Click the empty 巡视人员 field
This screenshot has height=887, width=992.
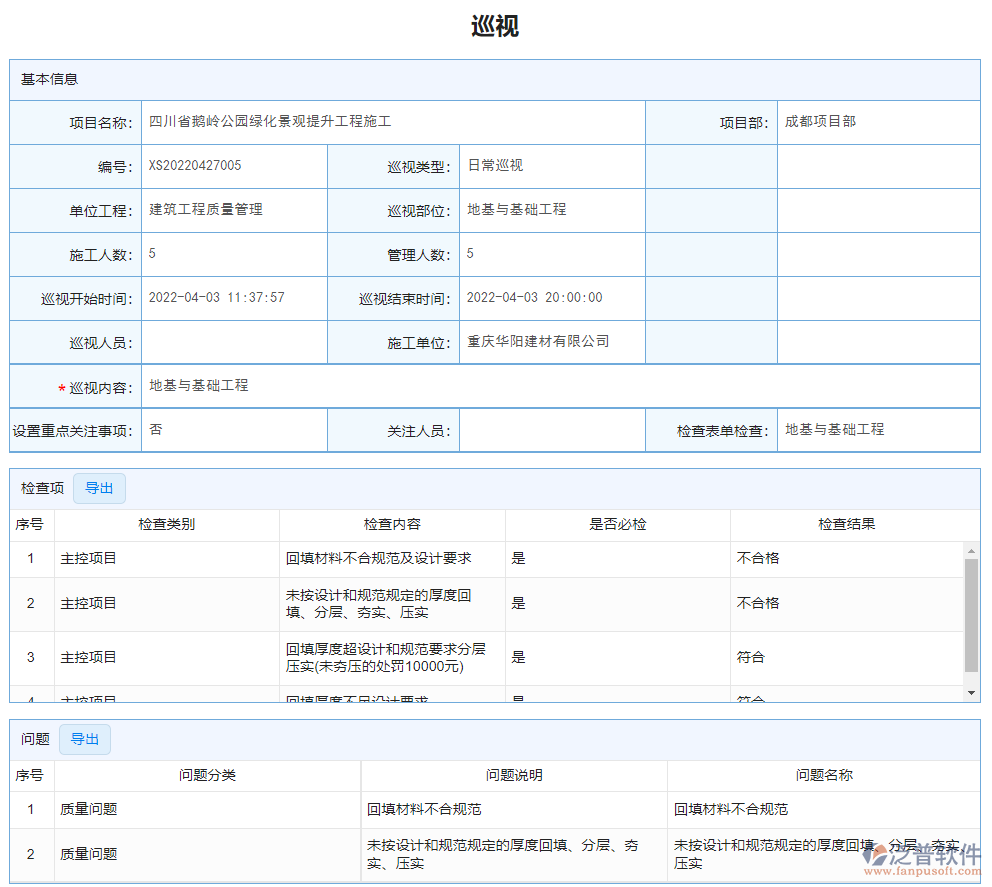(235, 341)
